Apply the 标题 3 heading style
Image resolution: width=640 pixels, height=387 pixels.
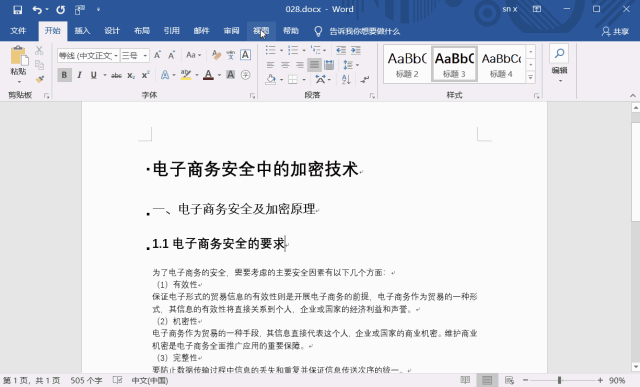click(x=454, y=64)
